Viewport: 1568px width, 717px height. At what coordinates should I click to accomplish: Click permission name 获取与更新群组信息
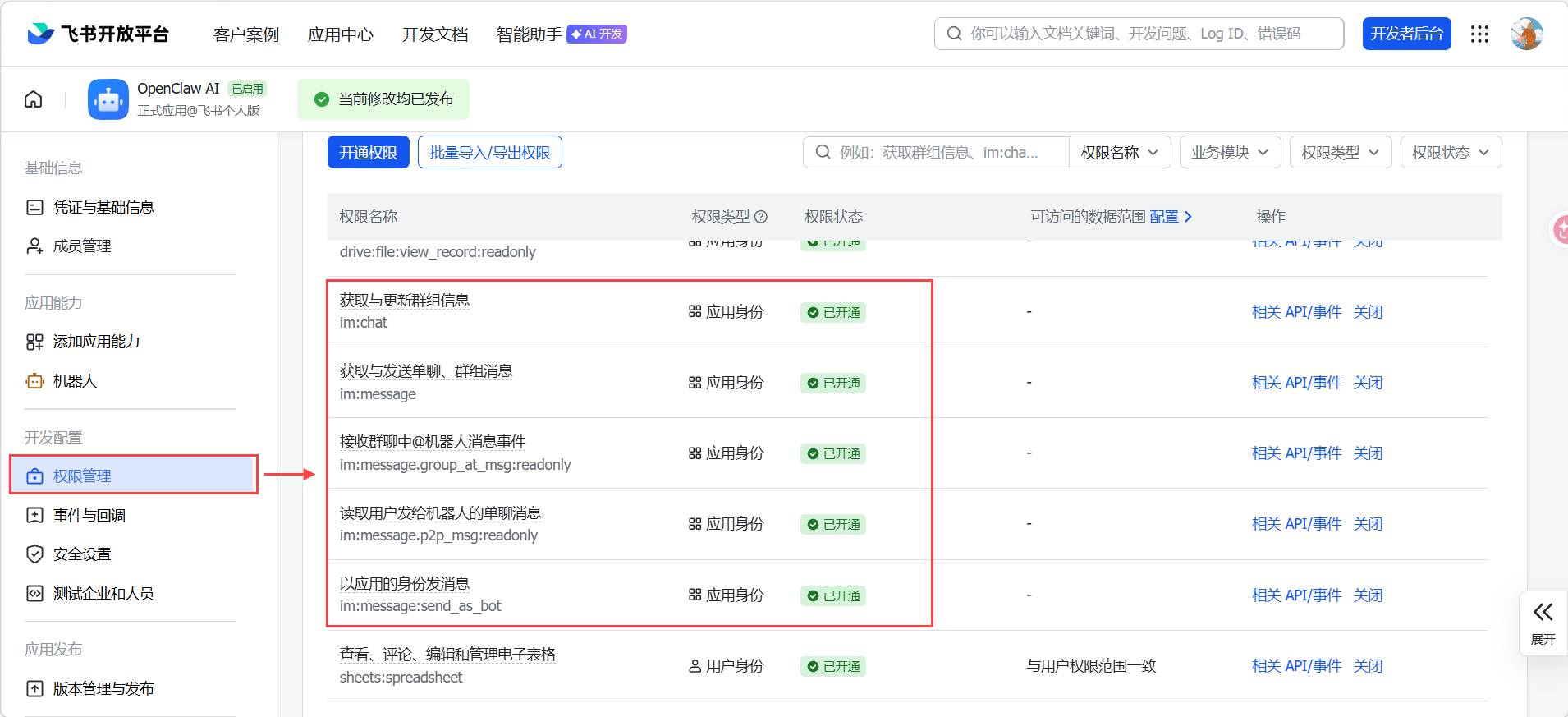tap(405, 301)
